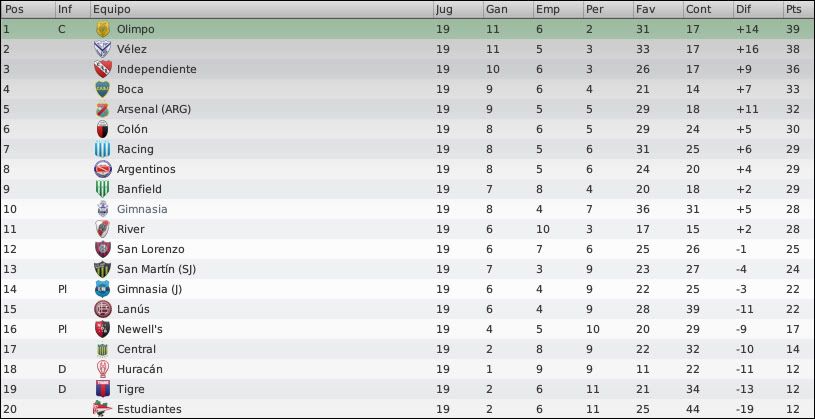Click the Newell's team name
The image size is (815, 419).
139,329
